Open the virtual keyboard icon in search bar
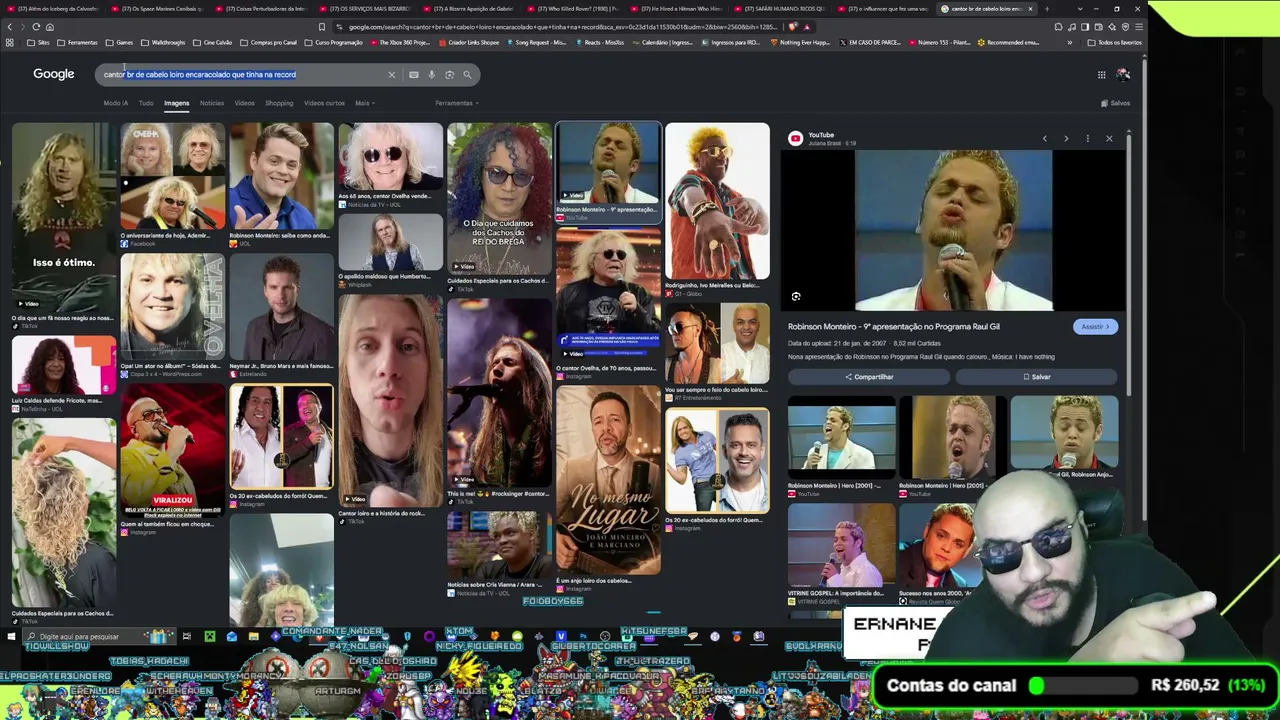 click(x=413, y=75)
